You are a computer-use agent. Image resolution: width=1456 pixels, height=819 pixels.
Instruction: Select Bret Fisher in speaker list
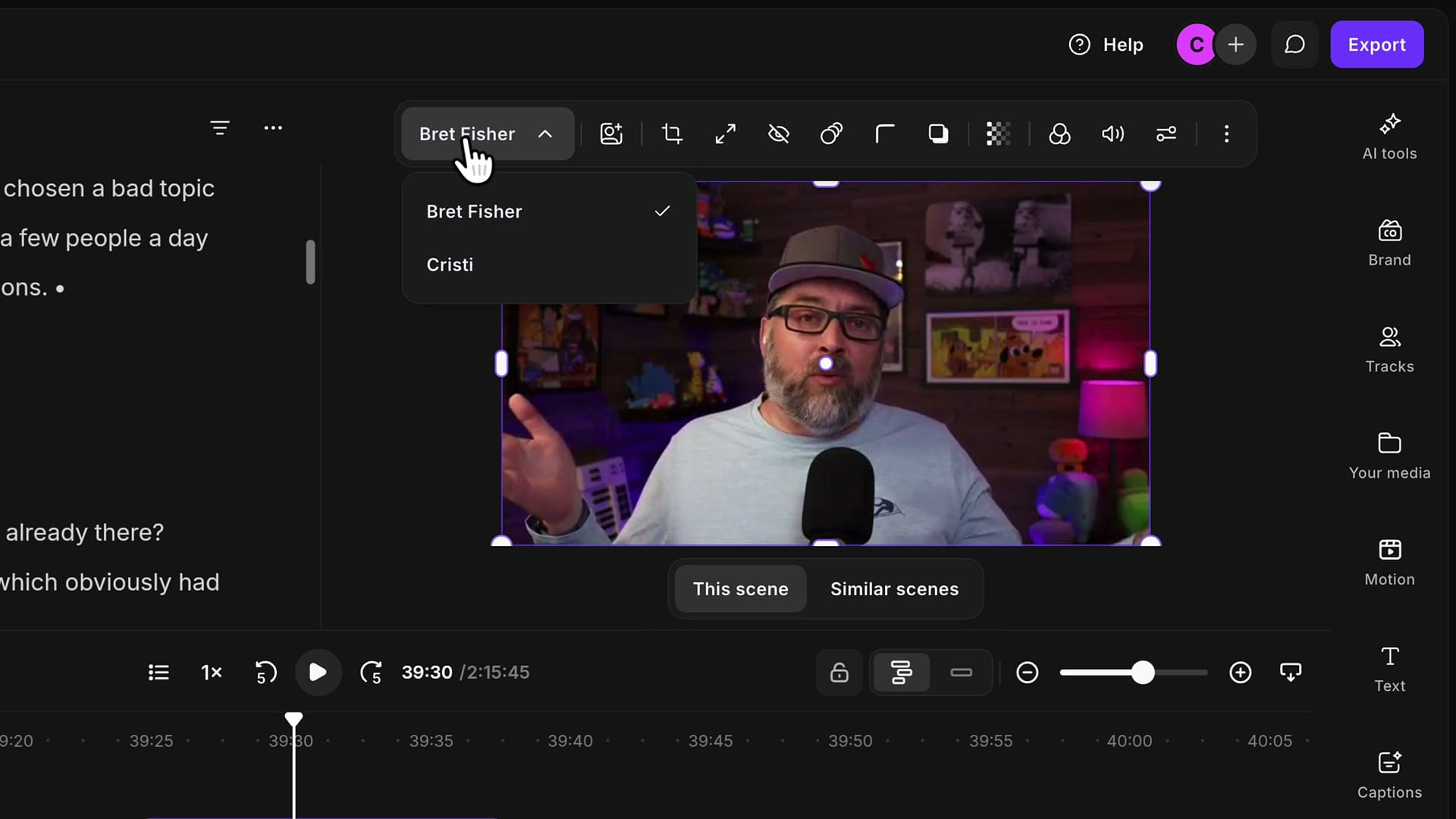549,212
